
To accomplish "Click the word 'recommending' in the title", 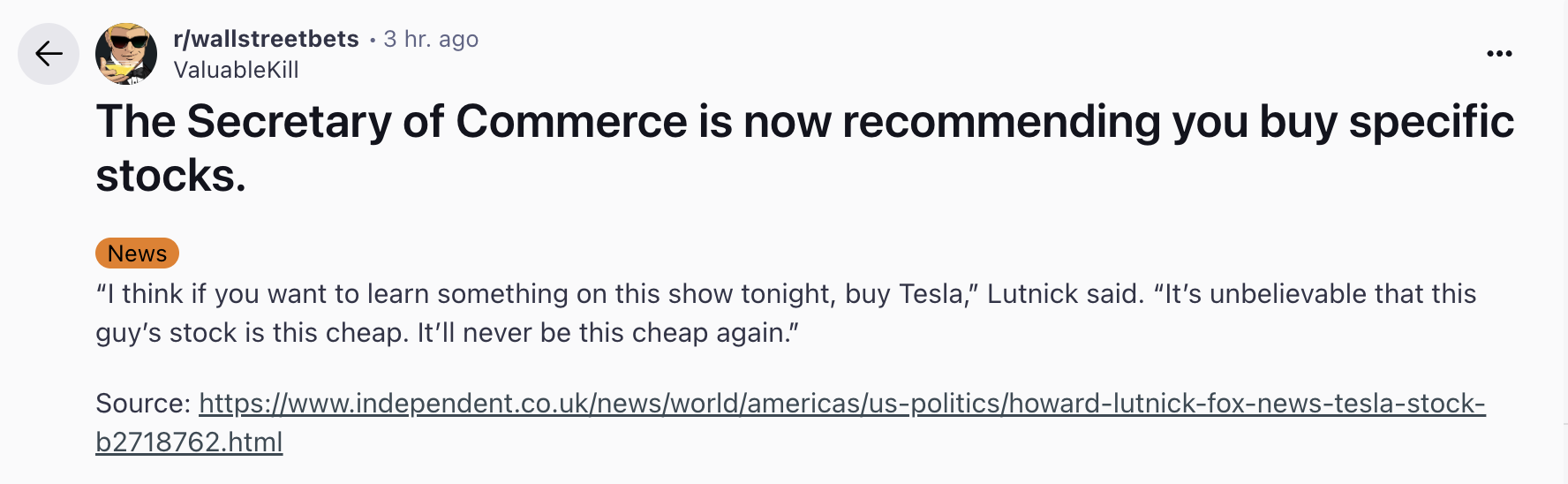I will tap(1001, 123).
